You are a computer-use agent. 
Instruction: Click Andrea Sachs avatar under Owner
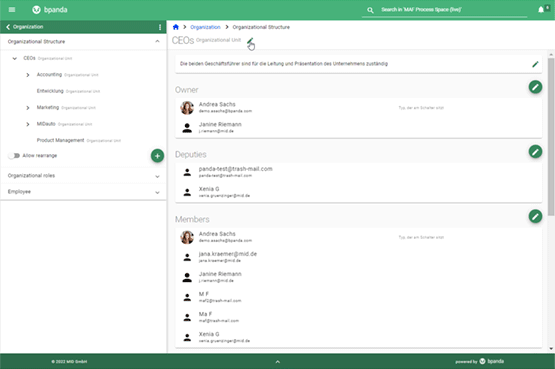point(187,108)
